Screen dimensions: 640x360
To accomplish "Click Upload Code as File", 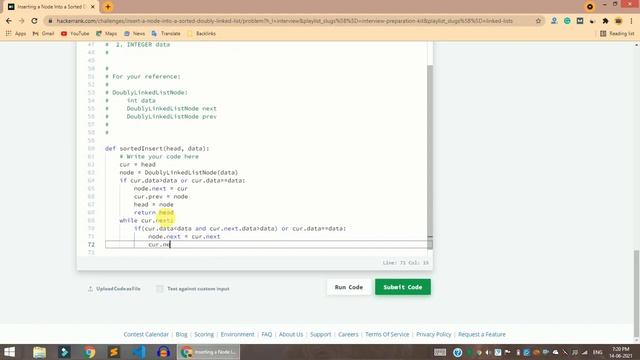I will click(x=114, y=289).
